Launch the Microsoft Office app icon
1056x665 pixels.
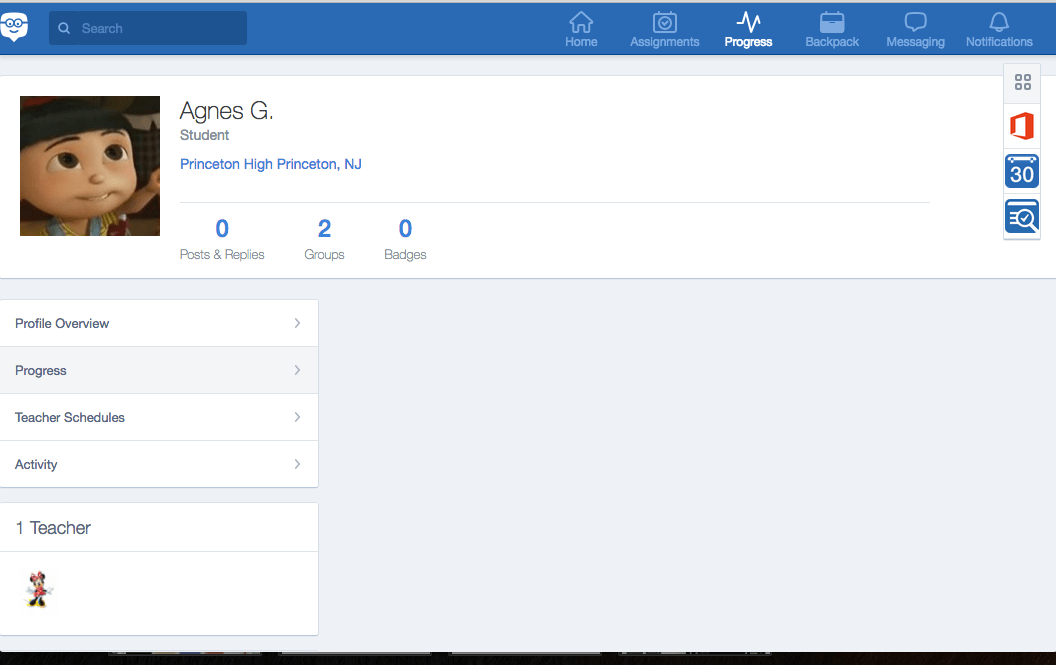coord(1022,126)
